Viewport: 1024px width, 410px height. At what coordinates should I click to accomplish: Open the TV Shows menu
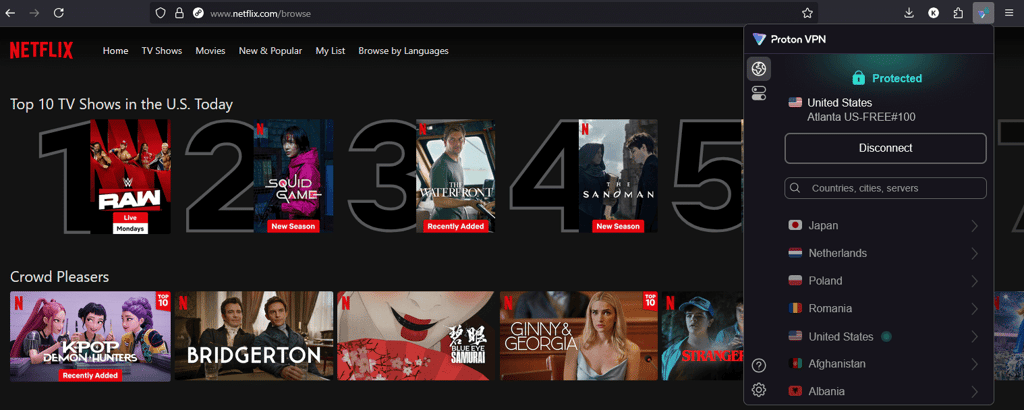[162, 51]
